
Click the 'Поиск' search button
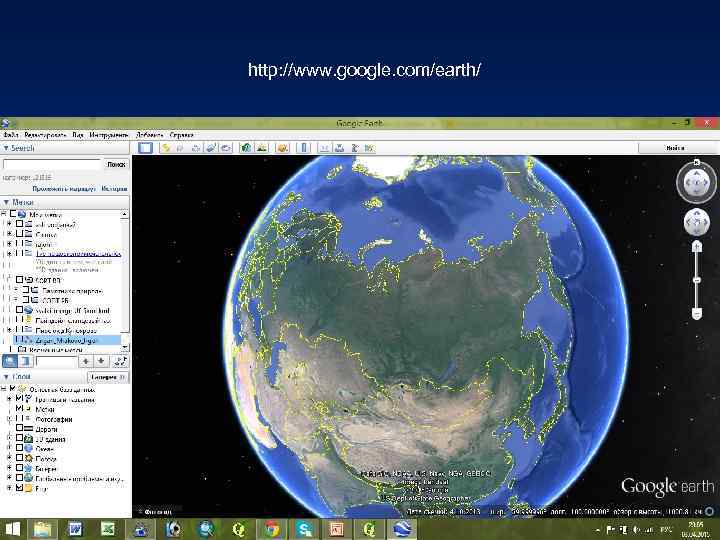point(116,164)
